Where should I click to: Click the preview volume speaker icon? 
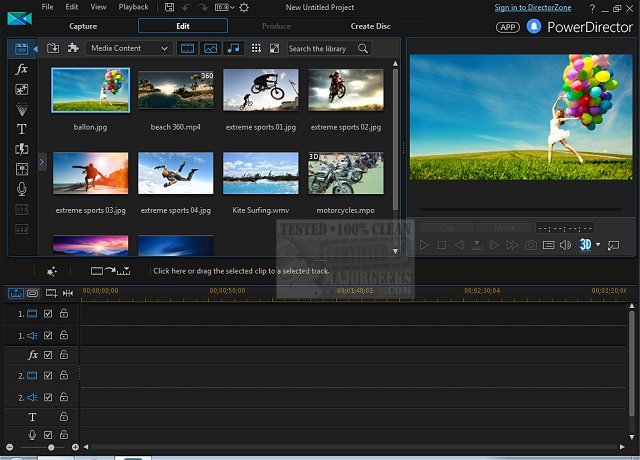[565, 245]
